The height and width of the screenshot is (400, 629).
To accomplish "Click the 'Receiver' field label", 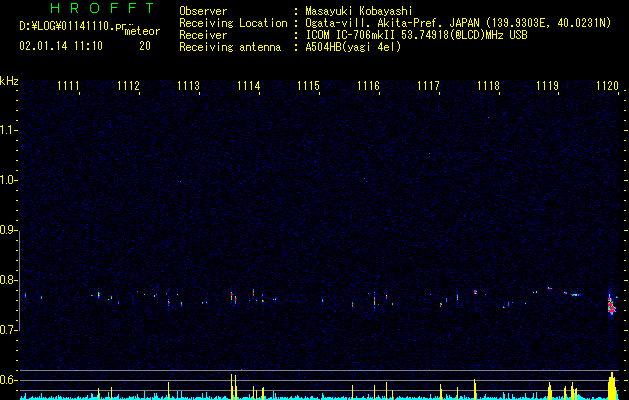I will pos(203,35).
